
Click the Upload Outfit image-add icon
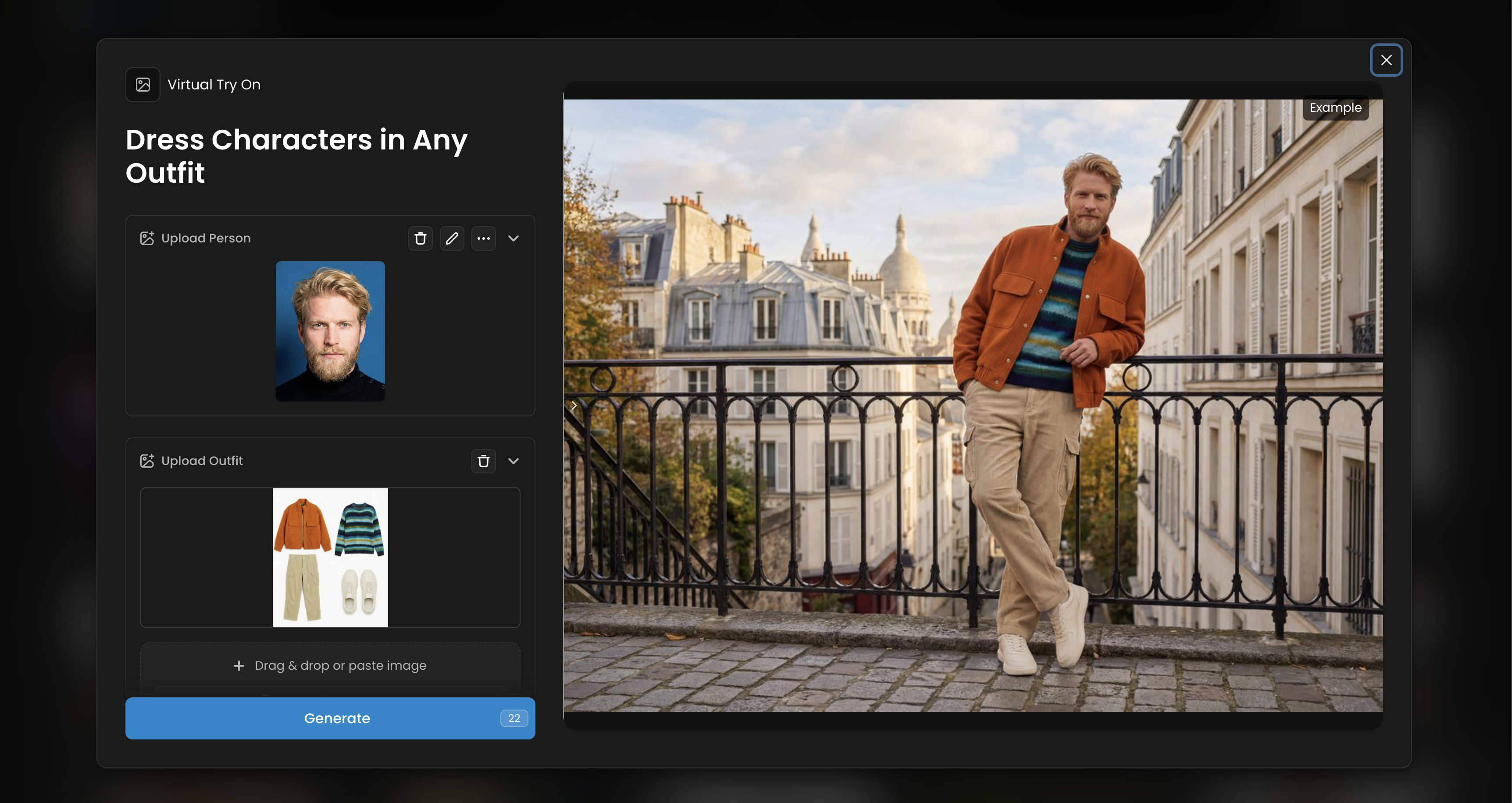point(147,461)
